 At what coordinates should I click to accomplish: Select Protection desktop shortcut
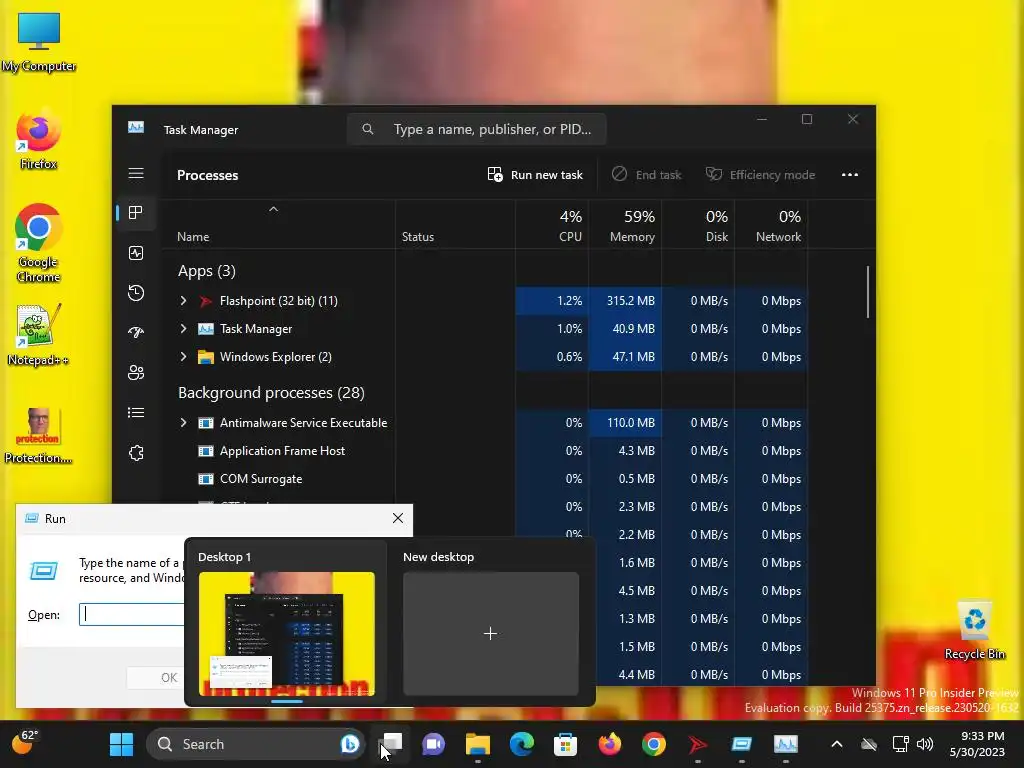pos(39,436)
